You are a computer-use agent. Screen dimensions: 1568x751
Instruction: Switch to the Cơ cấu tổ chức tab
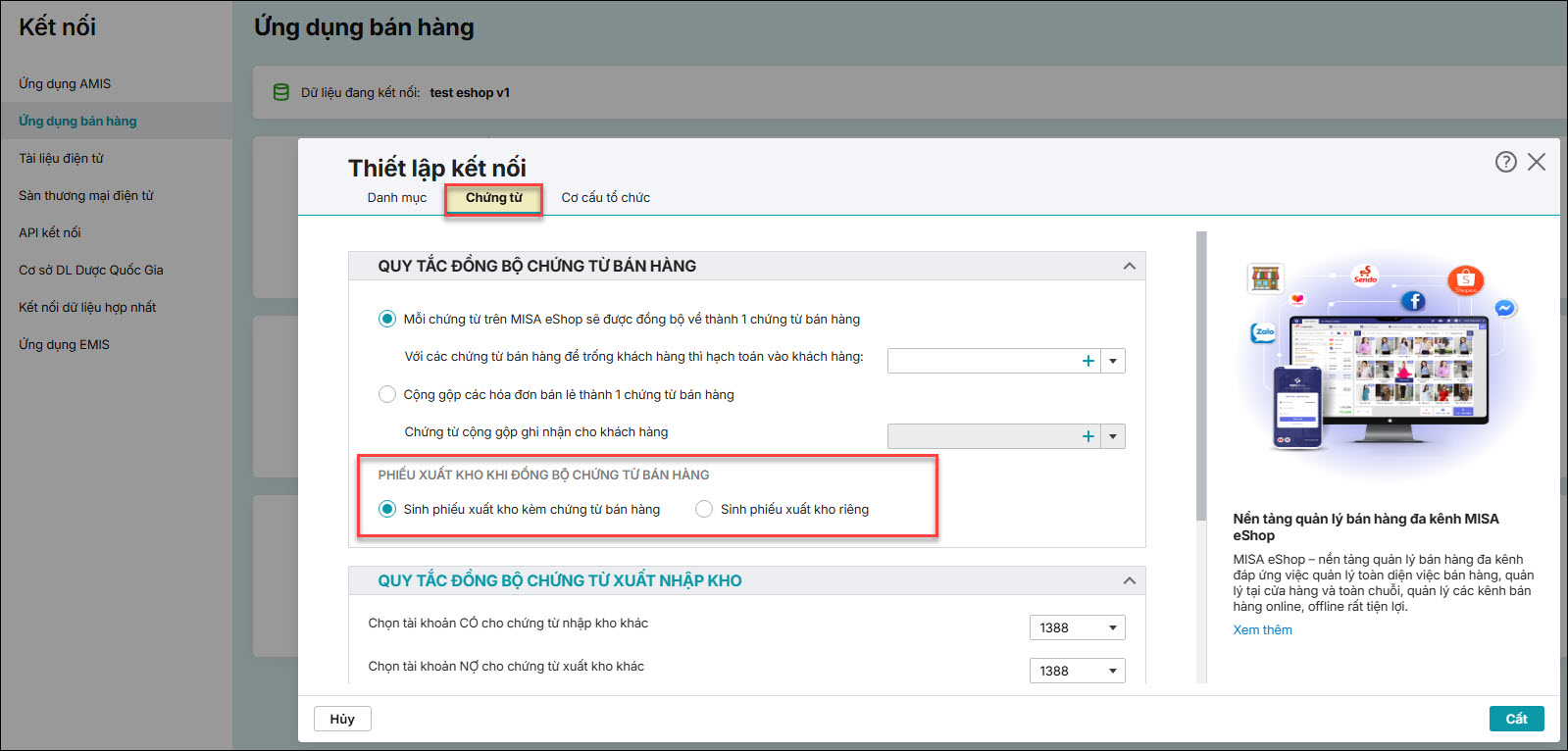click(x=606, y=197)
